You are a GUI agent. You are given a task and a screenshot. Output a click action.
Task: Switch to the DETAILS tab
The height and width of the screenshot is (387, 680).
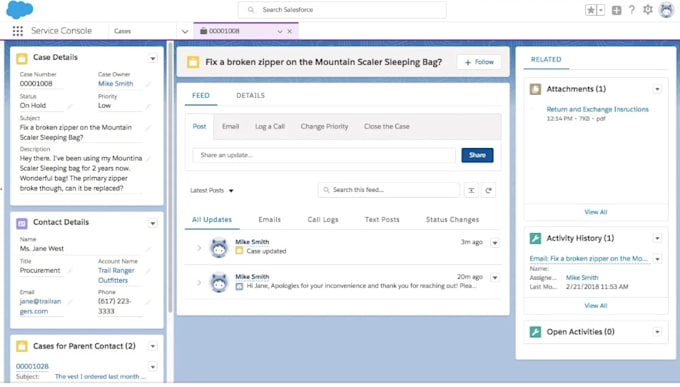click(250, 95)
